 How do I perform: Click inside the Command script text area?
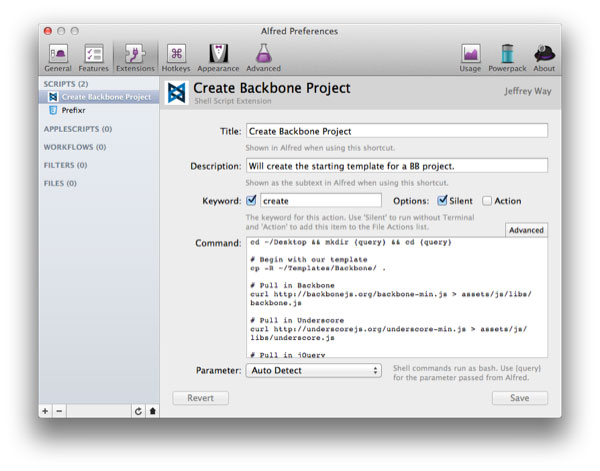397,298
